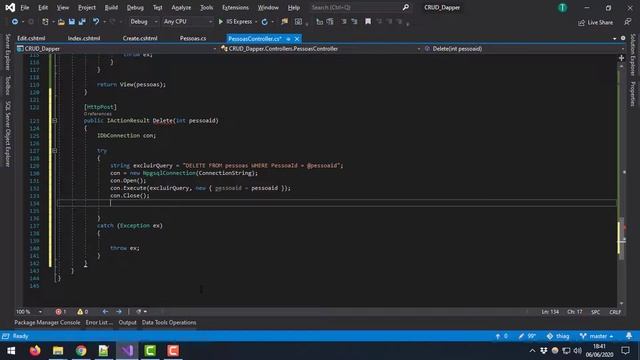Open the Data Tools Operations panel
Image resolution: width=640 pixels, height=360 pixels.
pyautogui.click(x=169, y=322)
